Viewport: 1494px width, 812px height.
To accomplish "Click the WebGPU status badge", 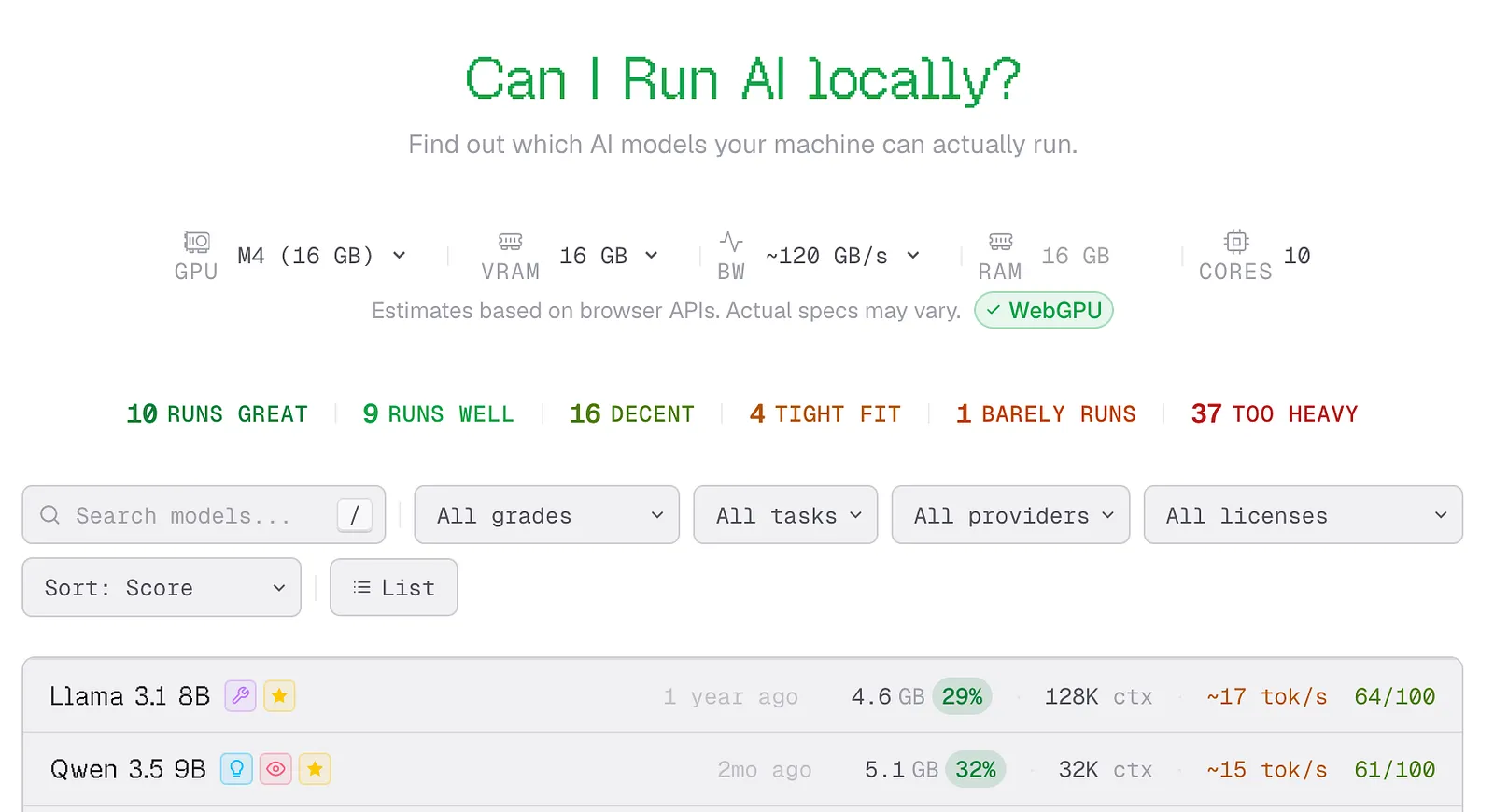I will point(1044,311).
